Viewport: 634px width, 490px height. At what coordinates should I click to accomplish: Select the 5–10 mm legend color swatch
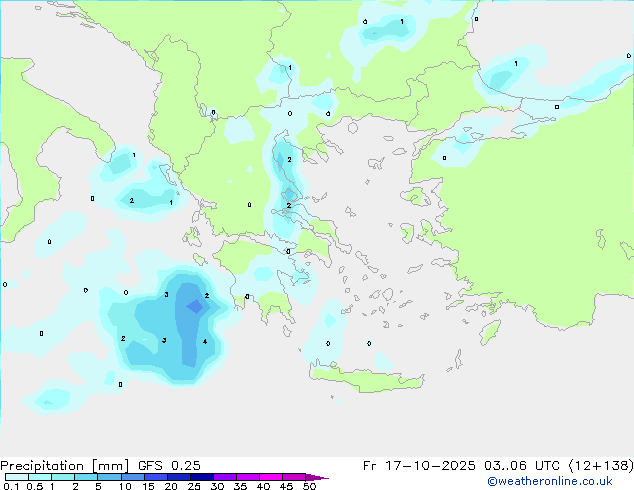[x=109, y=477]
